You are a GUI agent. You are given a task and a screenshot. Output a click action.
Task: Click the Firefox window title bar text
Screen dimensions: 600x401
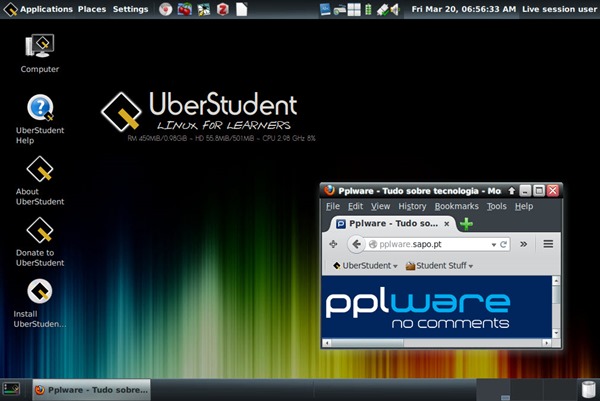coord(419,191)
